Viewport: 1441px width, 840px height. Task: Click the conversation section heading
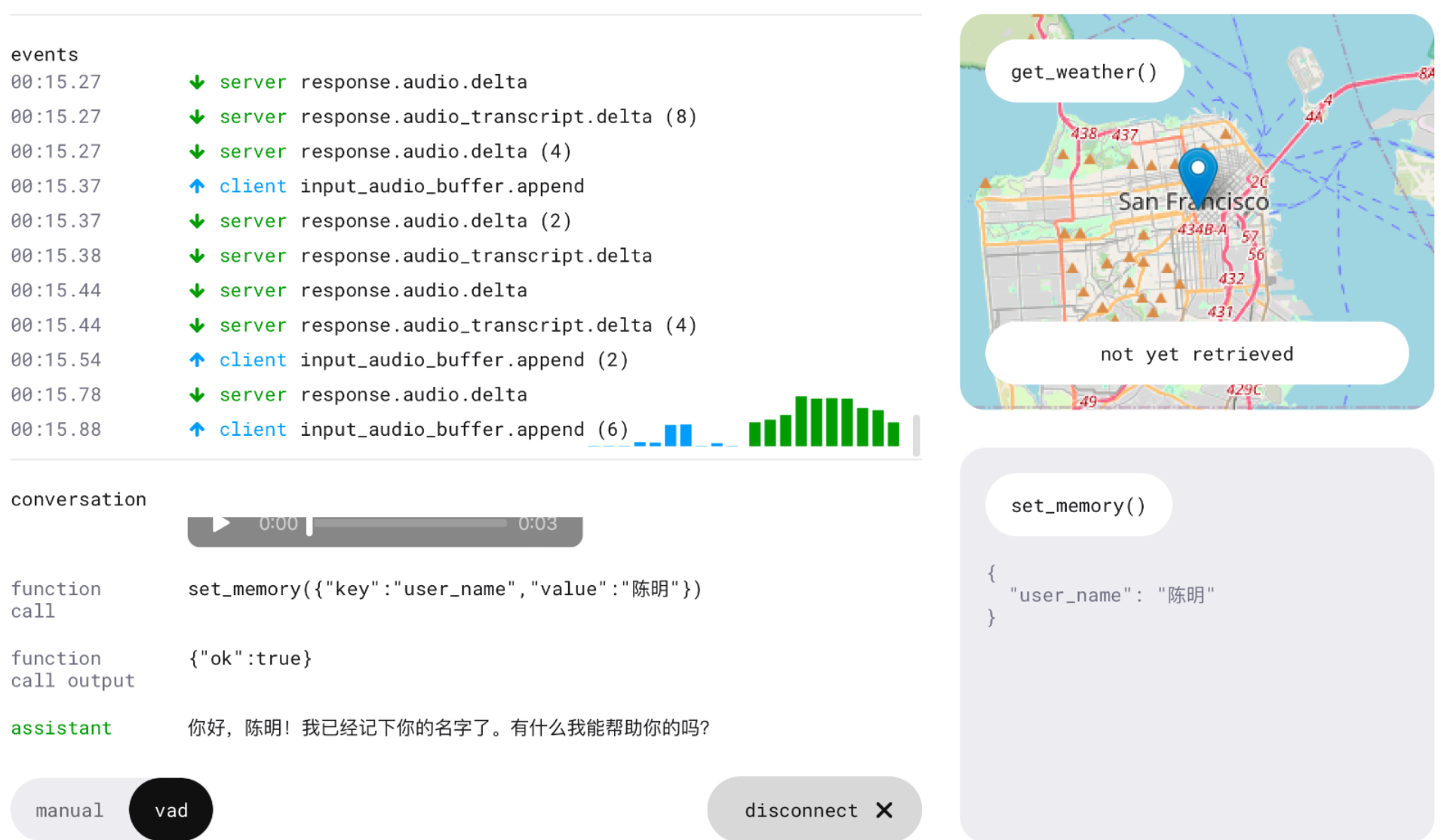pyautogui.click(x=78, y=499)
